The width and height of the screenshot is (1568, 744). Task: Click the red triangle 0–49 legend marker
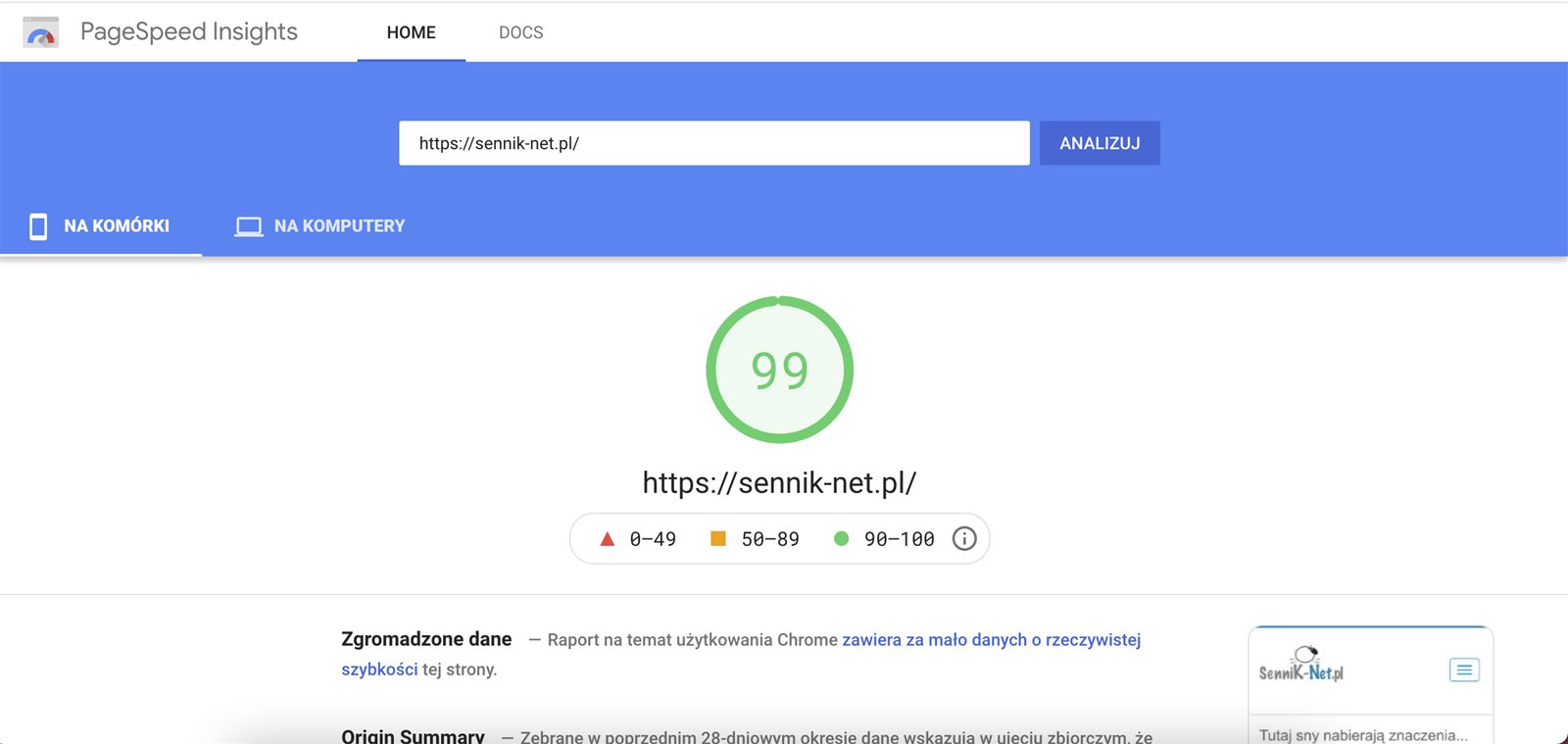(x=608, y=539)
